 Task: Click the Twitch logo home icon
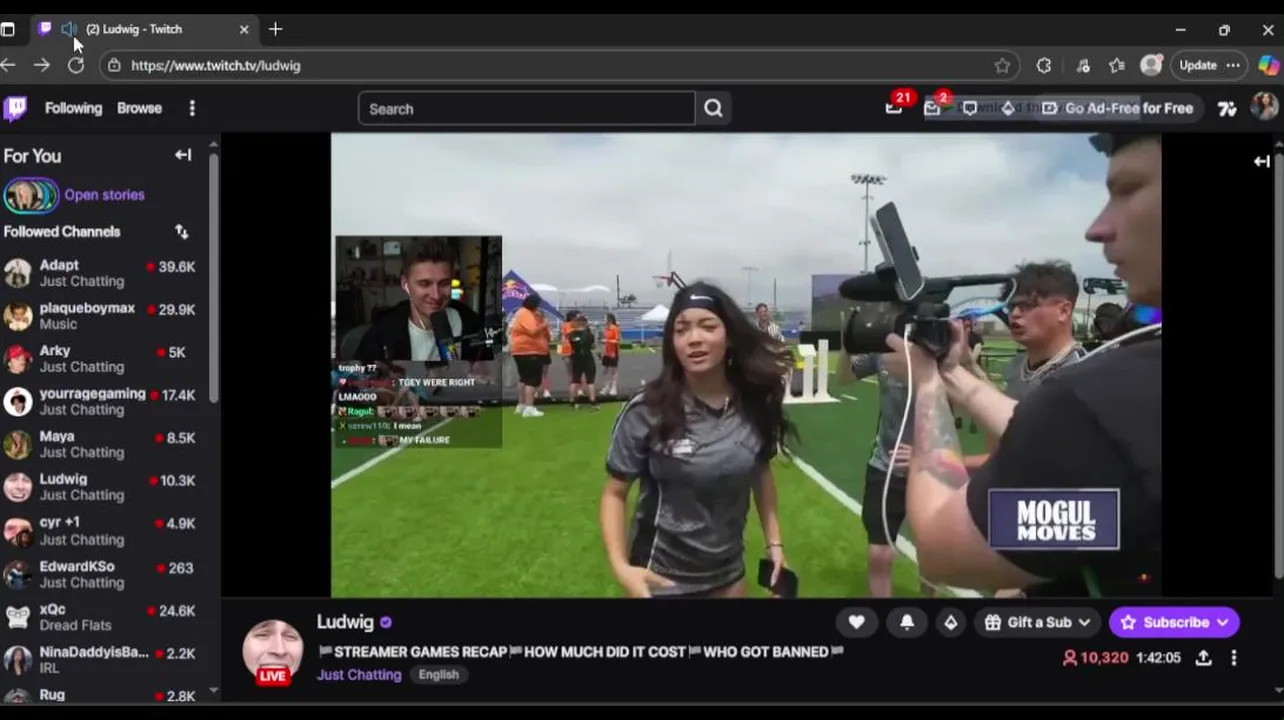pos(15,108)
